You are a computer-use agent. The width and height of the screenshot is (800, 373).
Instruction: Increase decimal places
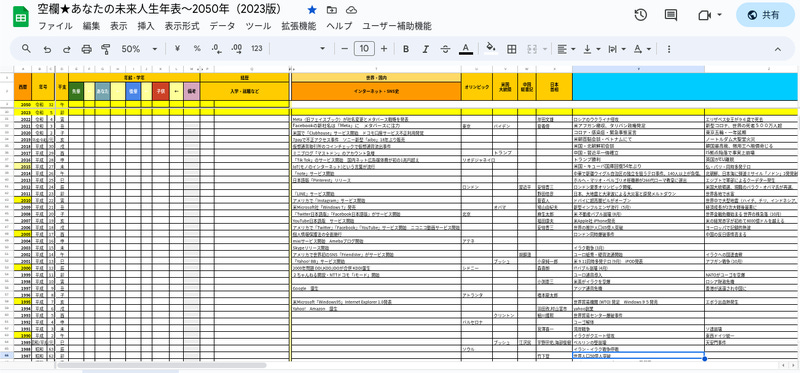pos(236,48)
